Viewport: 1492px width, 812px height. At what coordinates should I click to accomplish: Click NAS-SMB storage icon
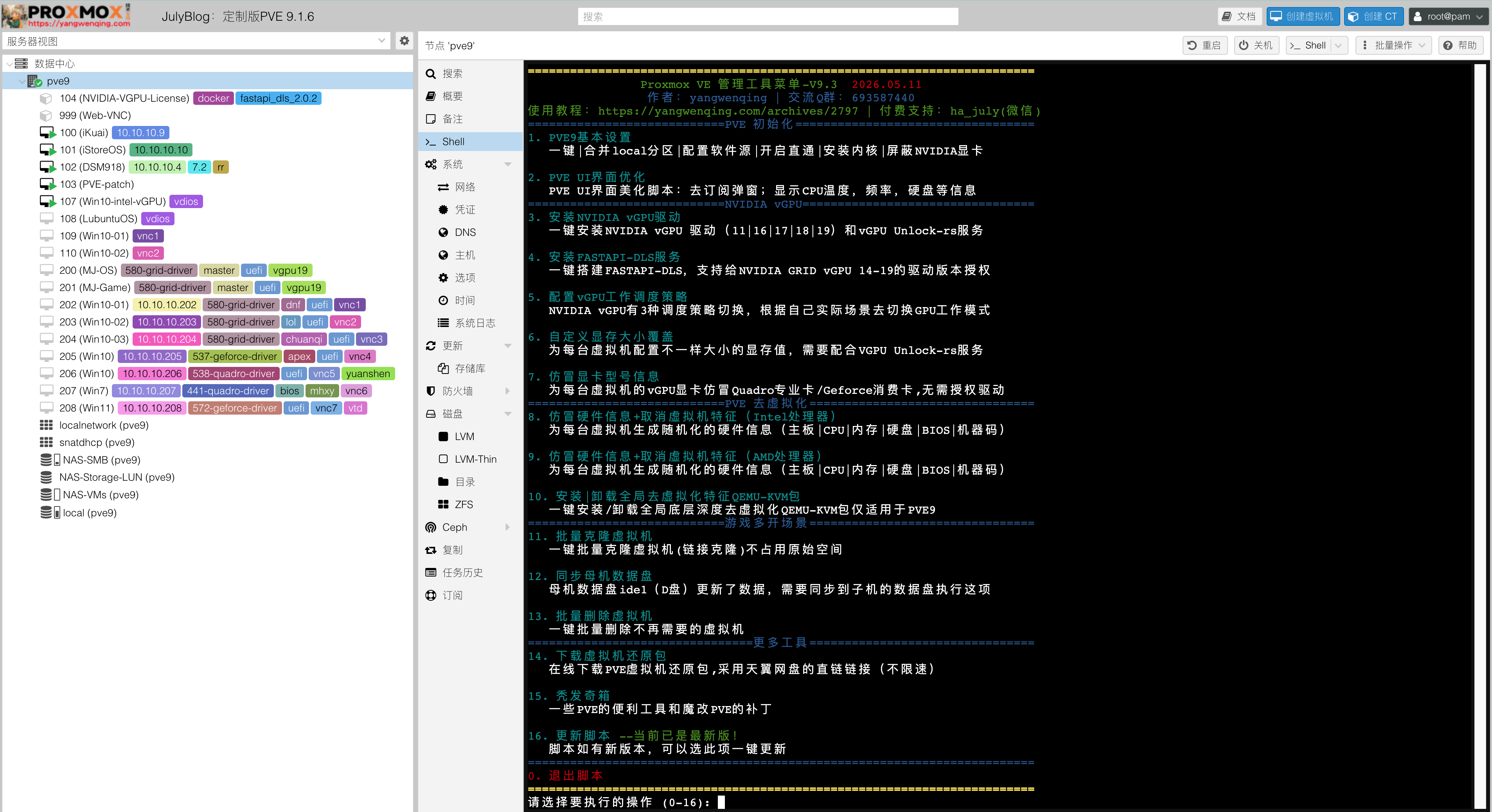(x=50, y=460)
